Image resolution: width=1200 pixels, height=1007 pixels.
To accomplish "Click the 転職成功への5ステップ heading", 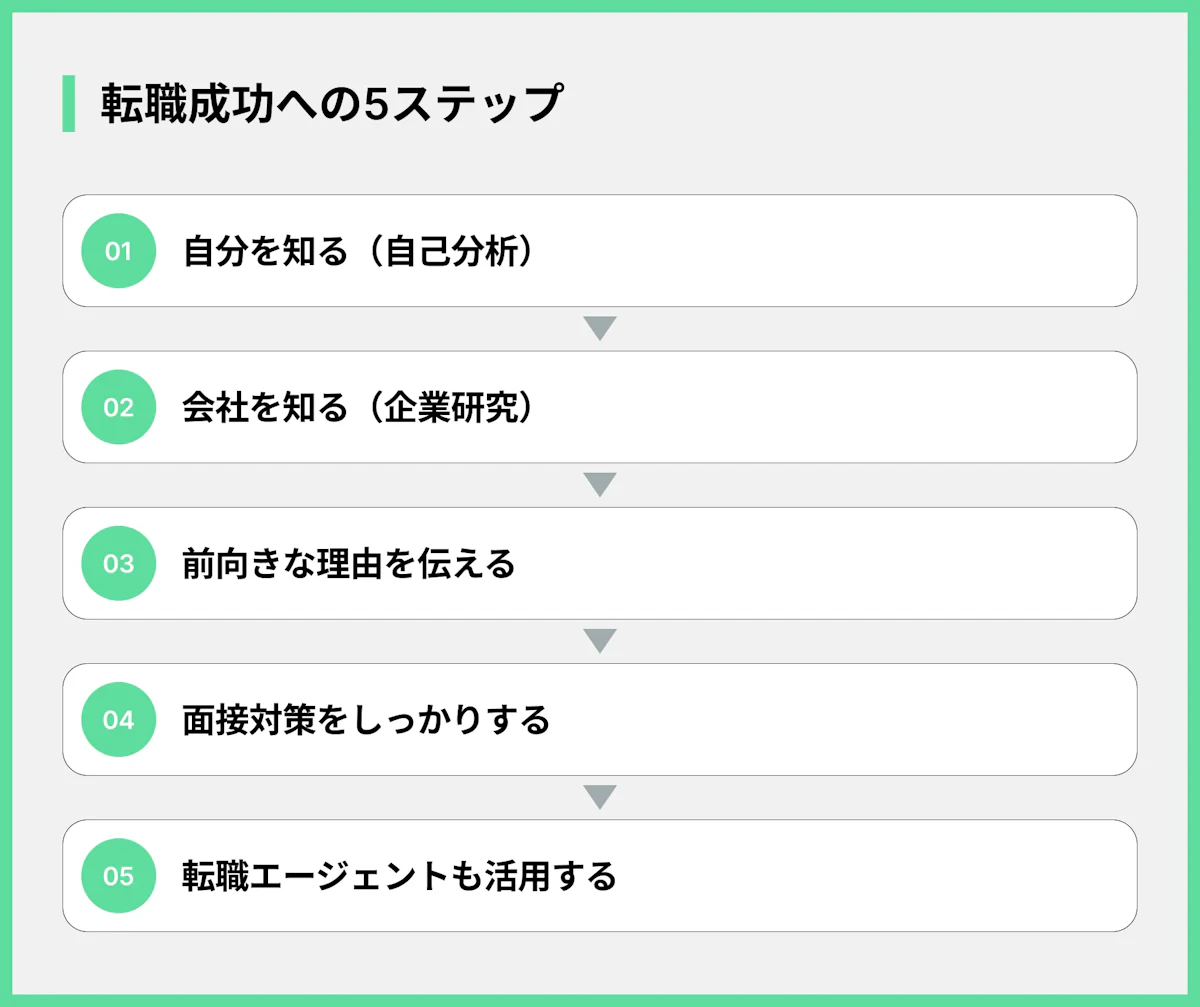I will point(330,104).
